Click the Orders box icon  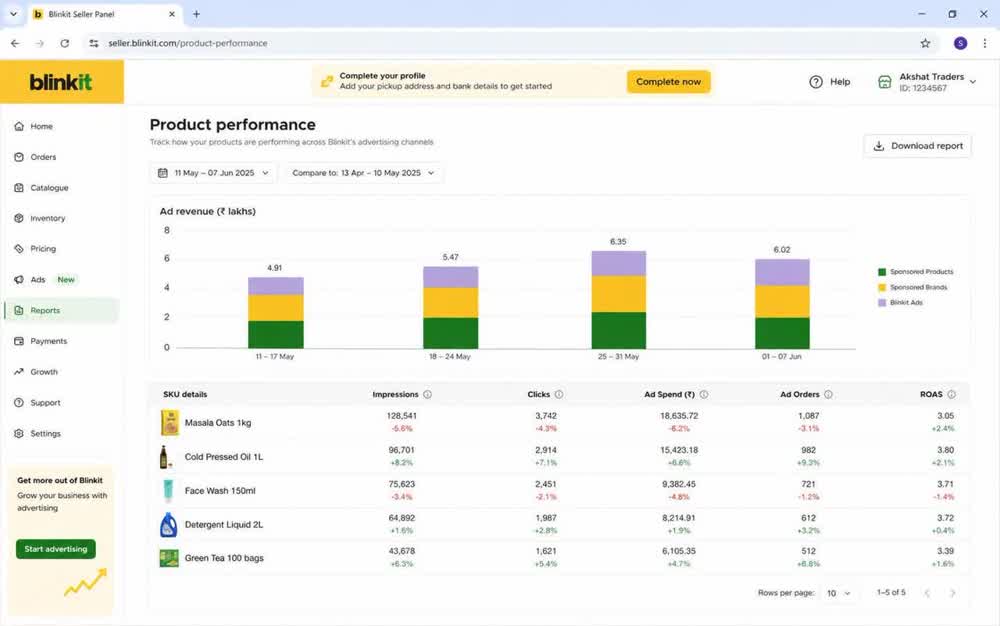[x=19, y=157]
